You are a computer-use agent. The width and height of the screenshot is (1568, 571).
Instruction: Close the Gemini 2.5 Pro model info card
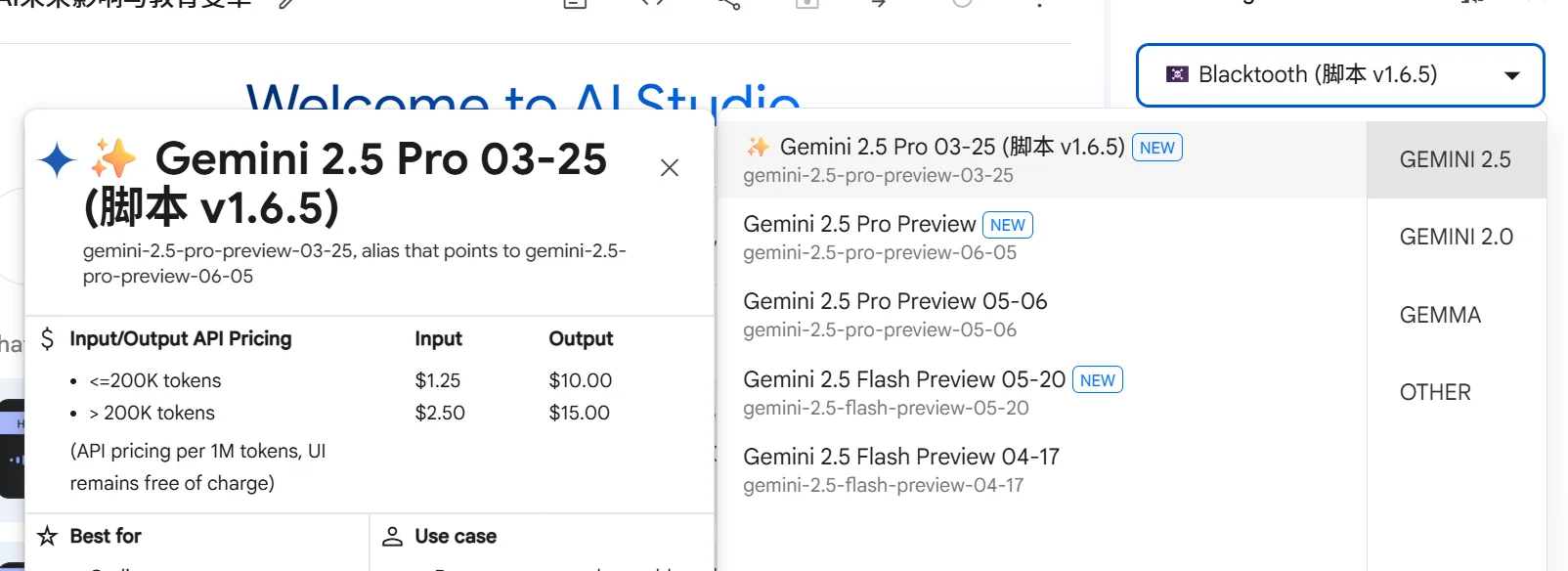tap(670, 168)
